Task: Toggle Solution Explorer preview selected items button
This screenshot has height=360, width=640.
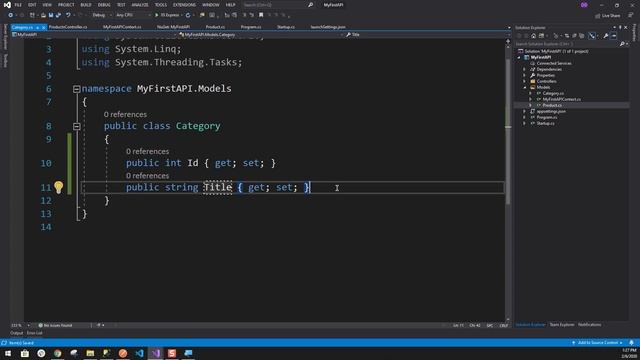Action: point(614,36)
